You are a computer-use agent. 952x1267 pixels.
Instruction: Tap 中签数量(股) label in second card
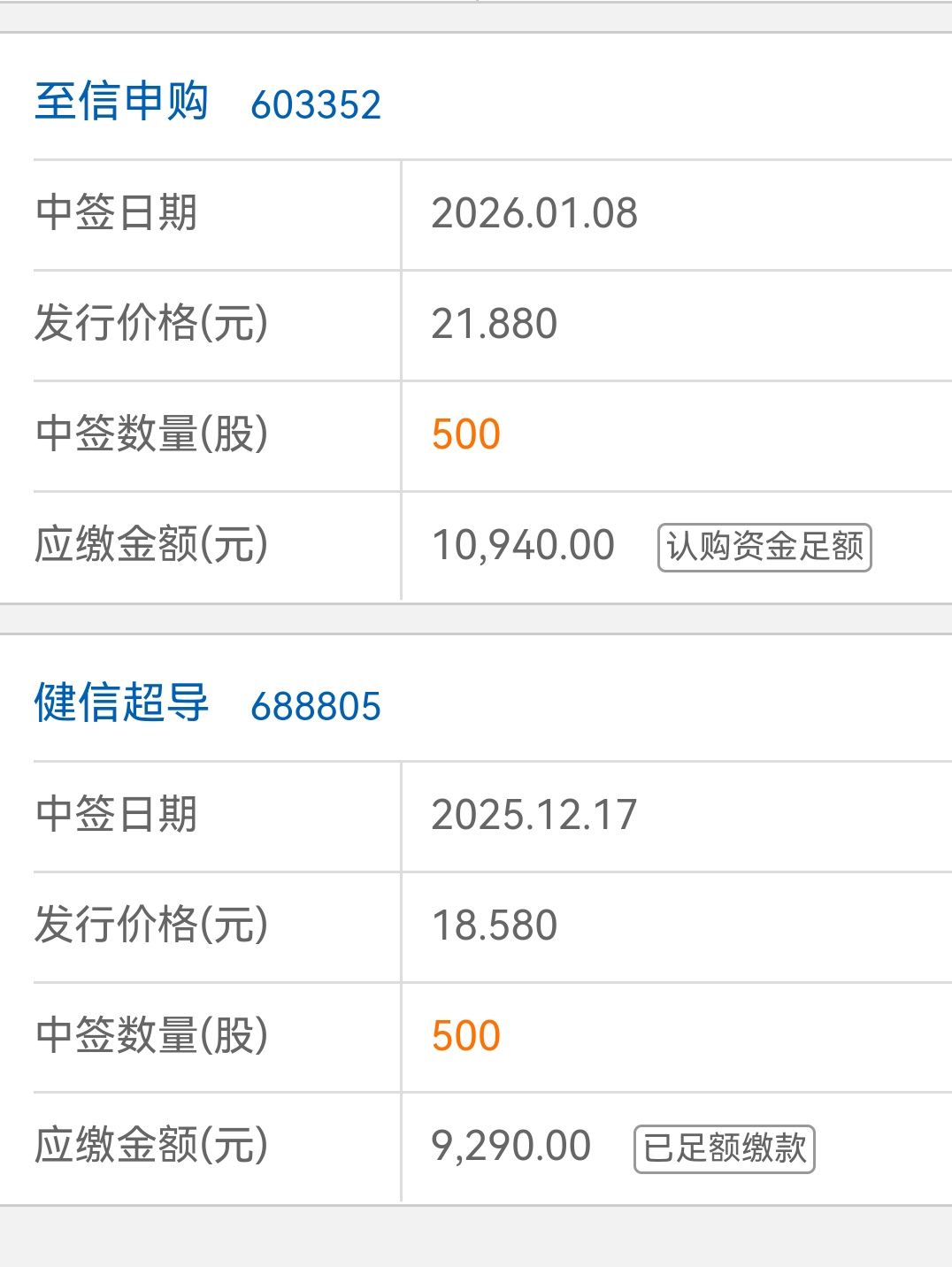tap(151, 1035)
